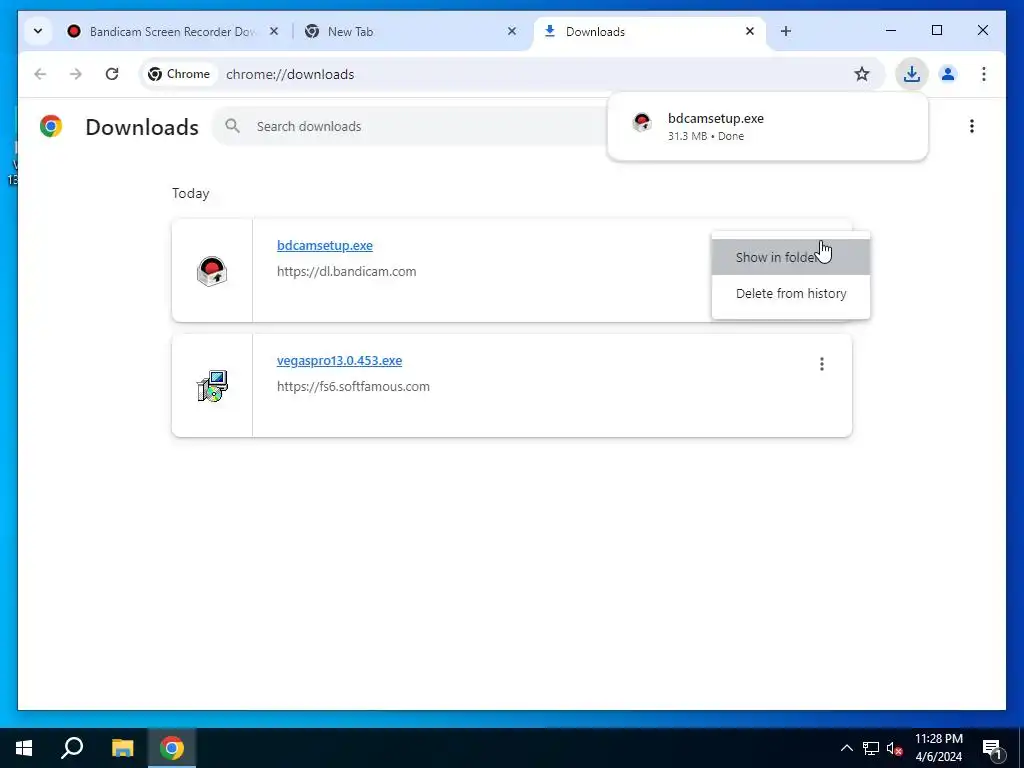
Task: Open the tab search dropdown arrow
Action: tap(38, 31)
